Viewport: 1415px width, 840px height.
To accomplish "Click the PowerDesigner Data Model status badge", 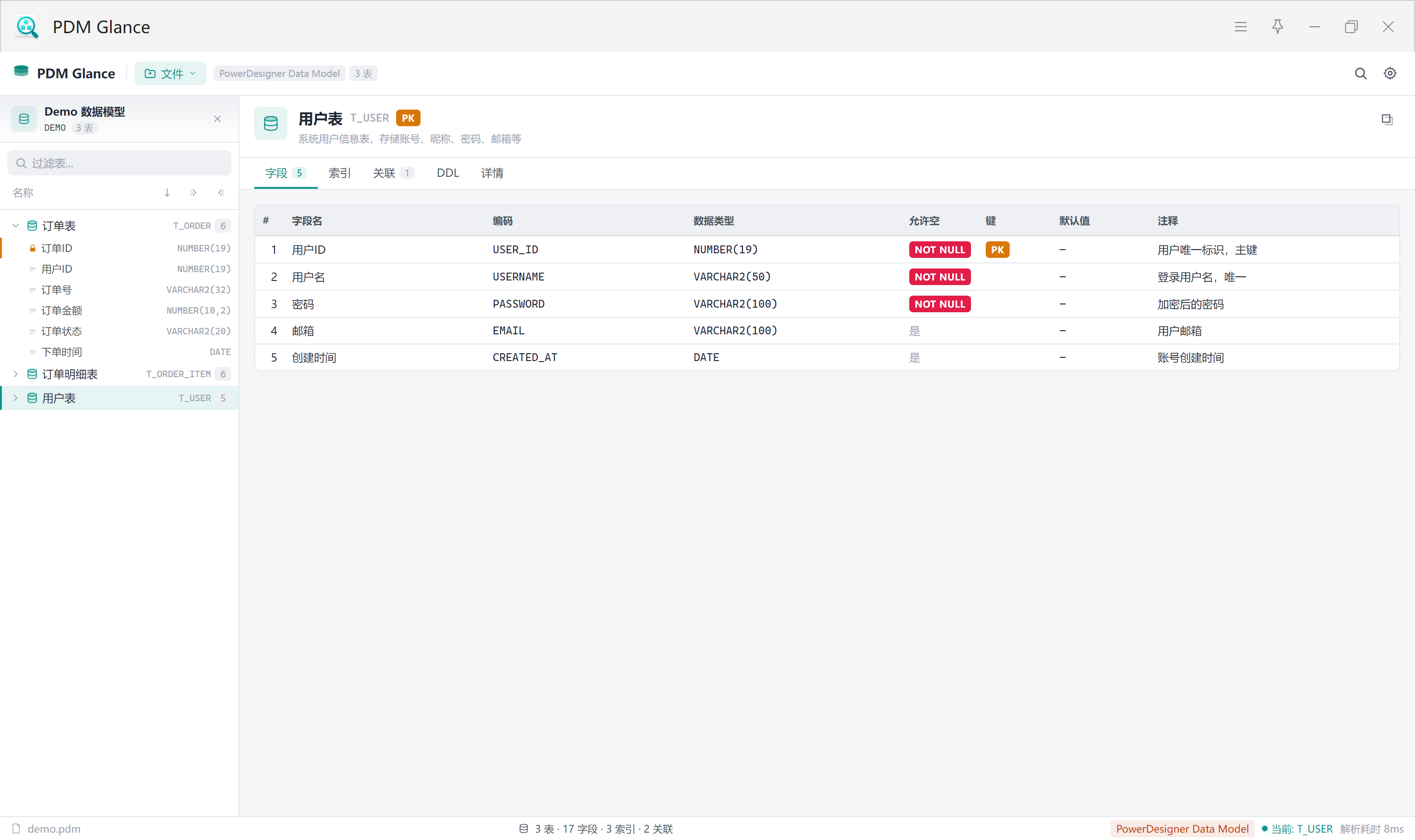I will coord(1182,828).
